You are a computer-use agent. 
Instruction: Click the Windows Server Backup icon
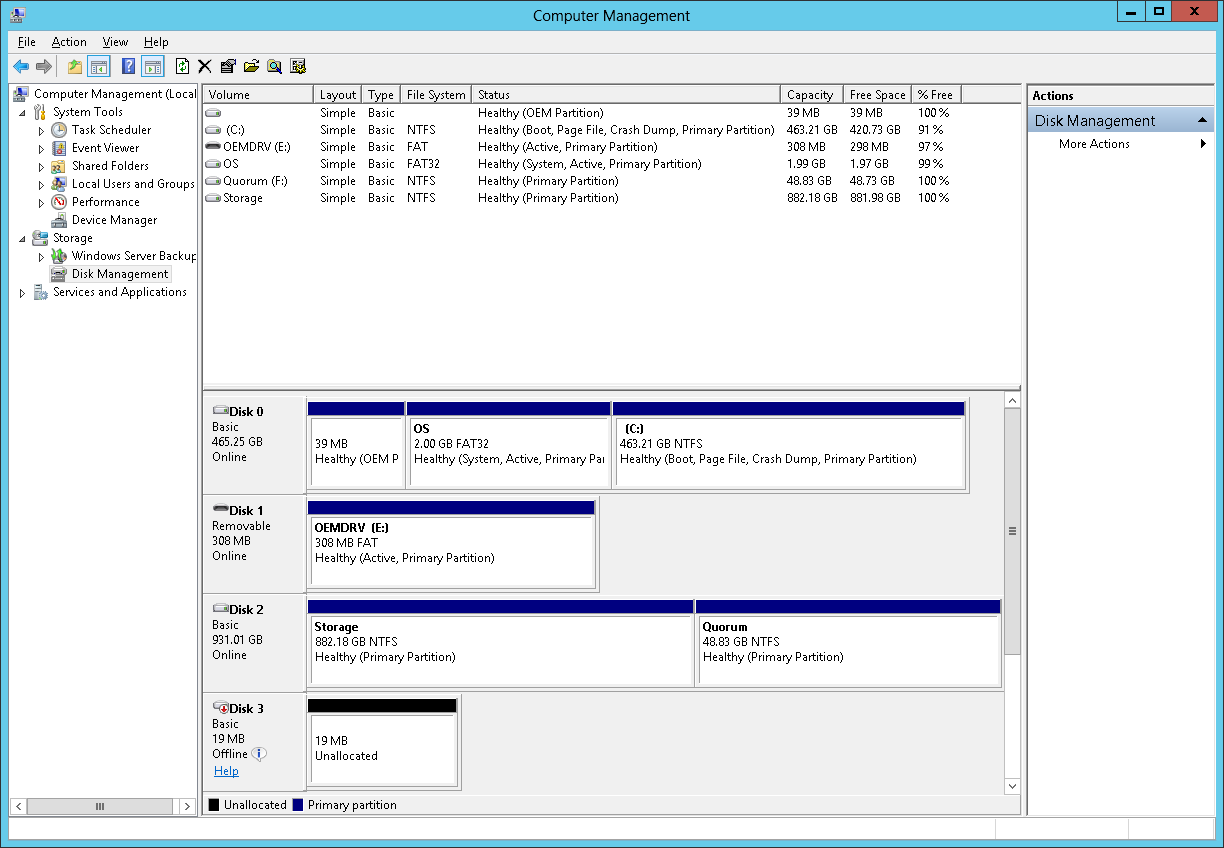tap(59, 256)
